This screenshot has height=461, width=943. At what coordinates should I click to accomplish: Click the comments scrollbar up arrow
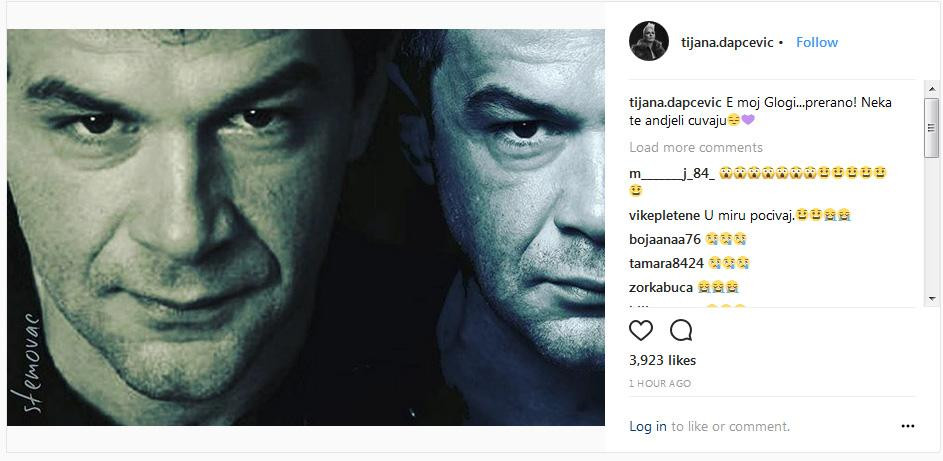coord(931,89)
